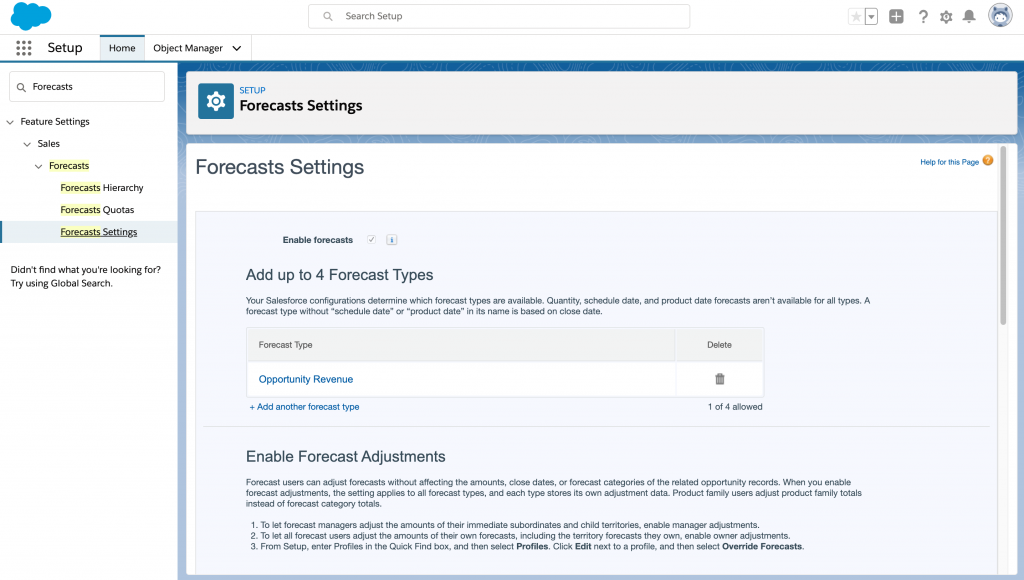1024x580 pixels.
Task: Click the Search Setup field
Action: pos(499,16)
